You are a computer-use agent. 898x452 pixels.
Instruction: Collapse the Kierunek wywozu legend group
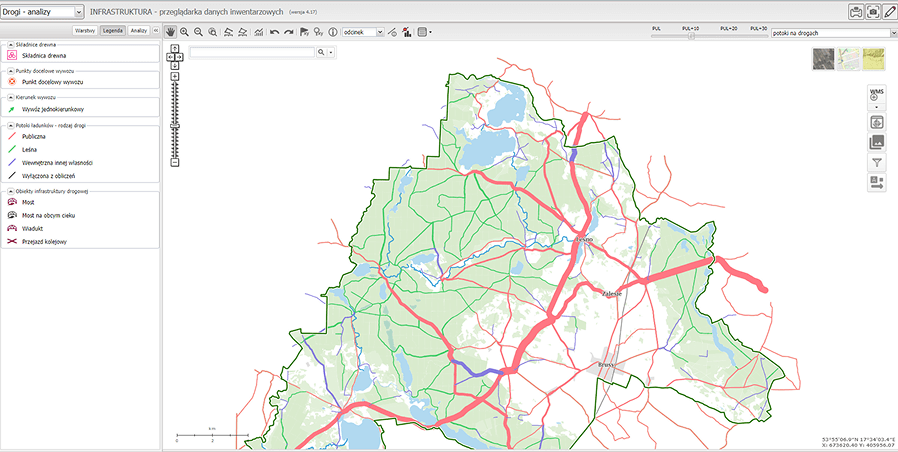(10, 97)
